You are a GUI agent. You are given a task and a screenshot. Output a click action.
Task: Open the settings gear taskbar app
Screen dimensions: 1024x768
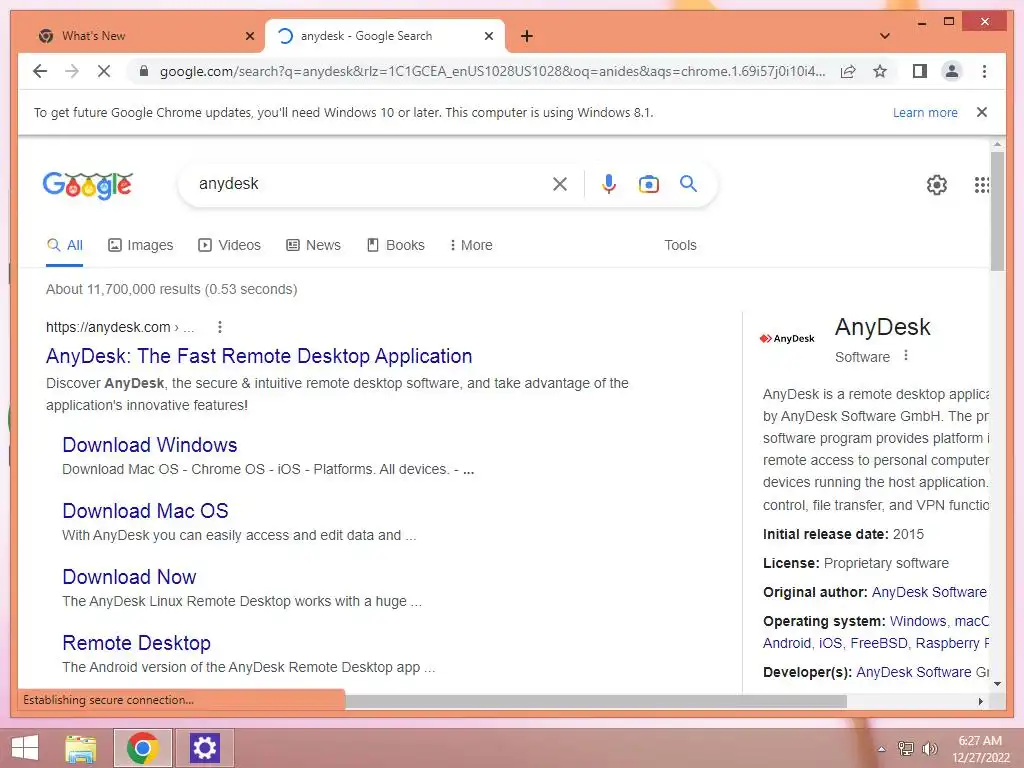click(204, 748)
